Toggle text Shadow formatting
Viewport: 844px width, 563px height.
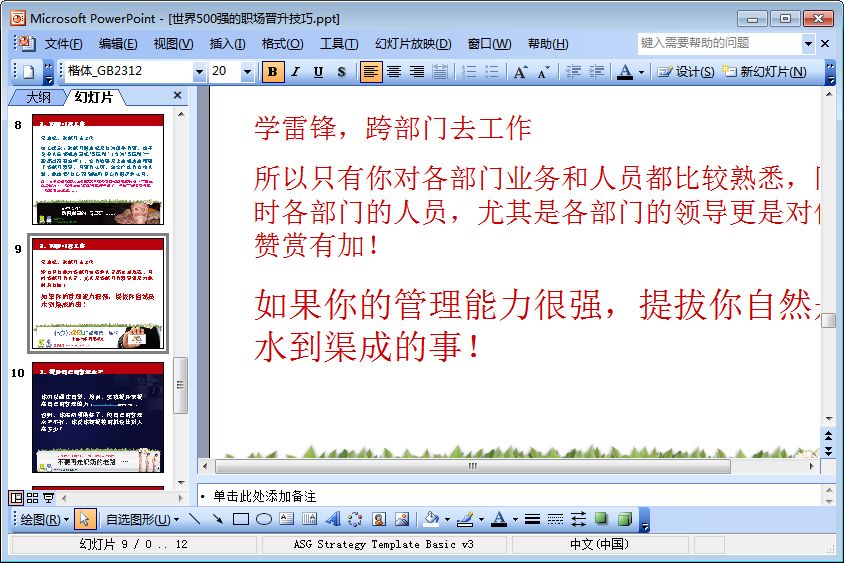[x=341, y=72]
